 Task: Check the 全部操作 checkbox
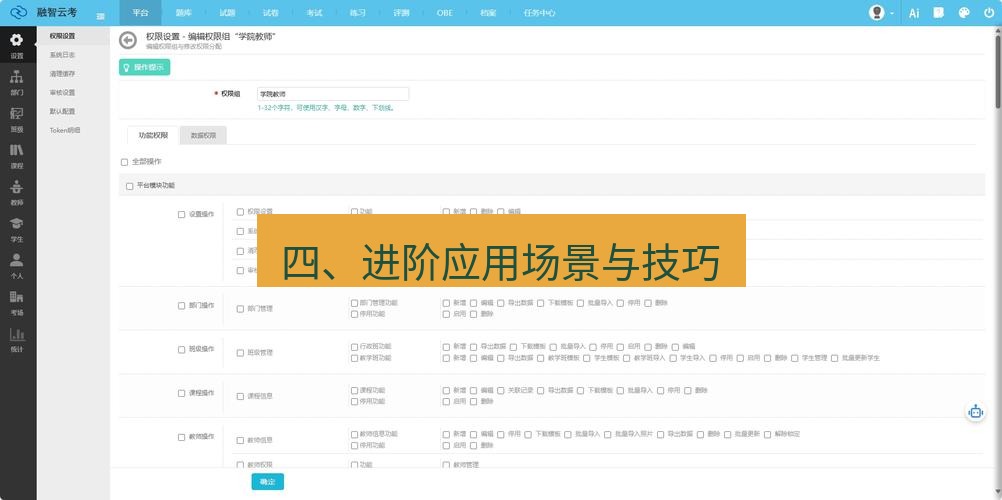point(125,162)
